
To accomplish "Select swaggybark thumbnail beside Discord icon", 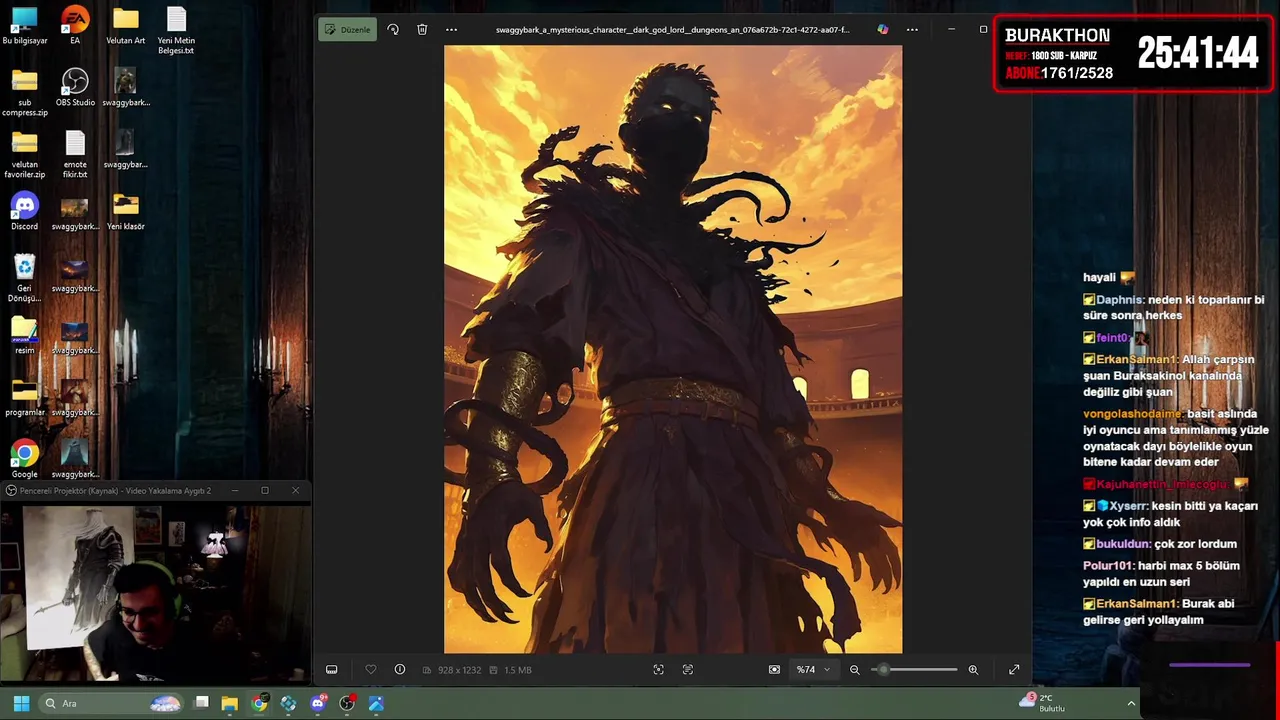I will tap(75, 212).
